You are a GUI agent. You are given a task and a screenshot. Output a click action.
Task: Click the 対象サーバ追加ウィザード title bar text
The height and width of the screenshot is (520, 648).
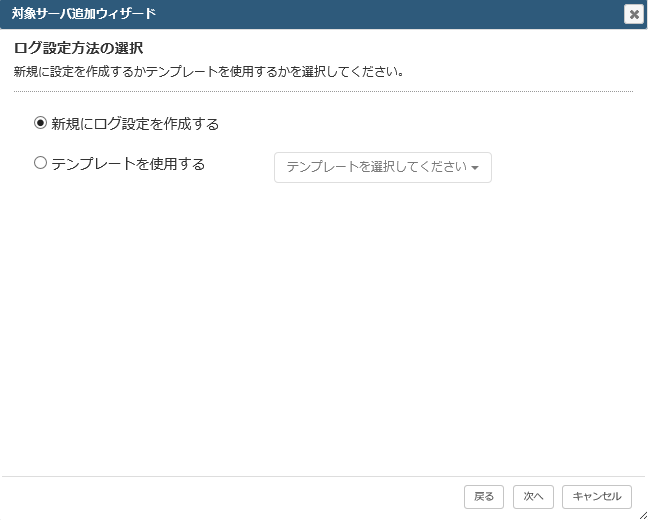83,14
